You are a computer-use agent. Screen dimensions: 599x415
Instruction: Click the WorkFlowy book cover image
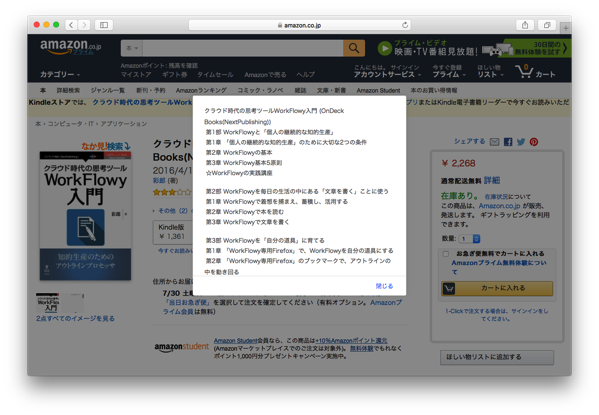pos(85,216)
